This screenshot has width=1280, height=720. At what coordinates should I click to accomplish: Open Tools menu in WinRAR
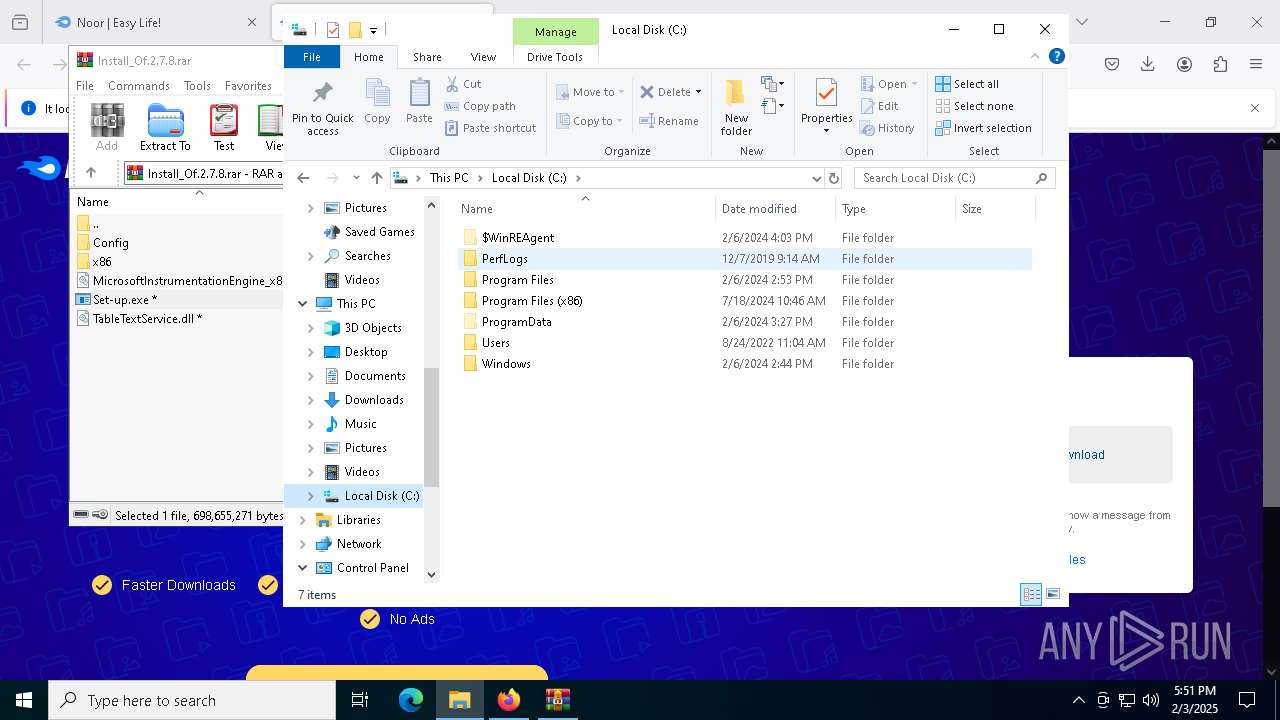coord(197,86)
